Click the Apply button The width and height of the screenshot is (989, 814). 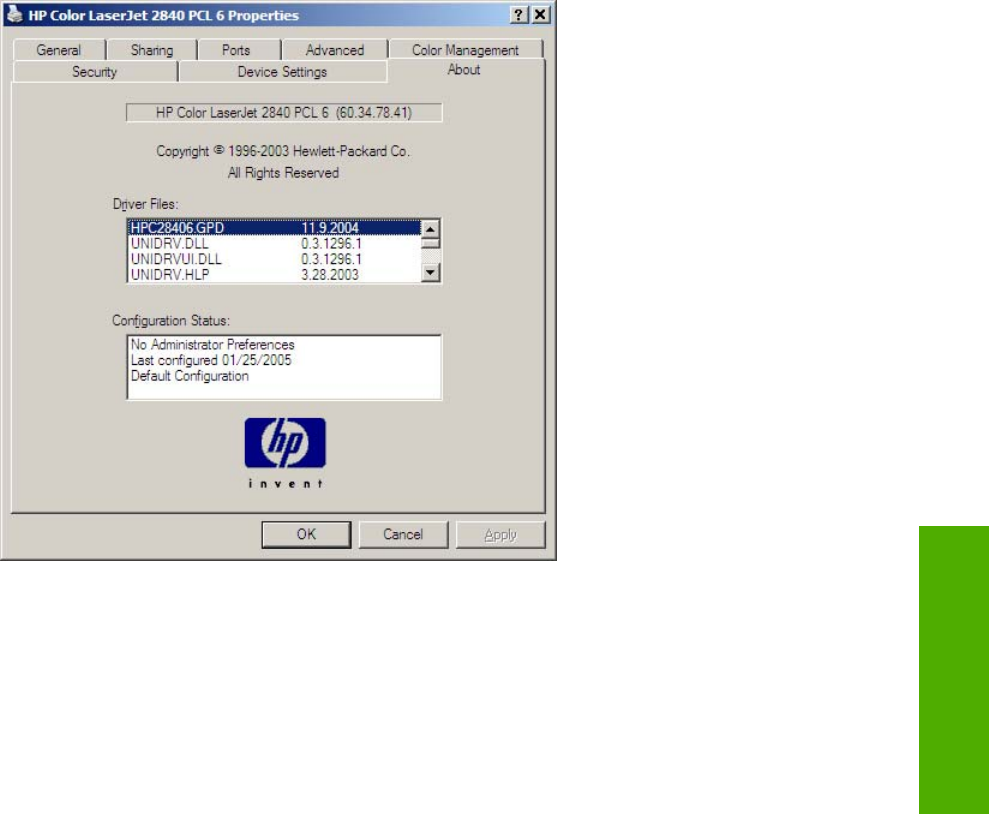pyautogui.click(x=501, y=535)
